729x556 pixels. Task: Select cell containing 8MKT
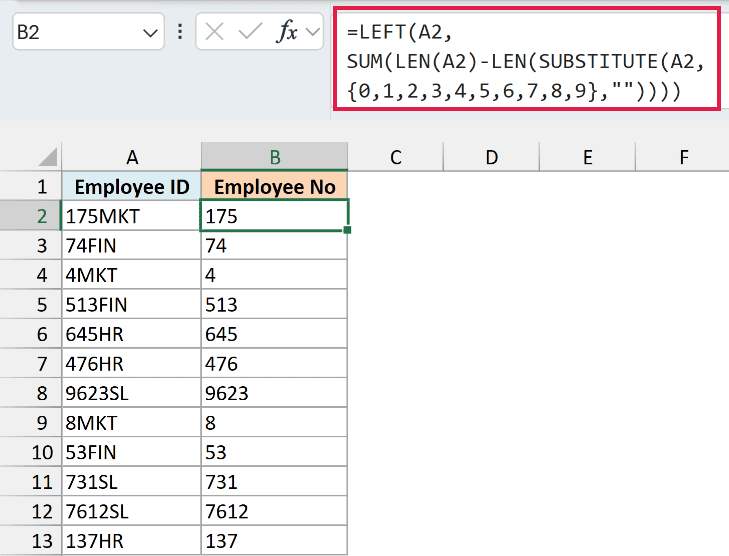pos(132,423)
